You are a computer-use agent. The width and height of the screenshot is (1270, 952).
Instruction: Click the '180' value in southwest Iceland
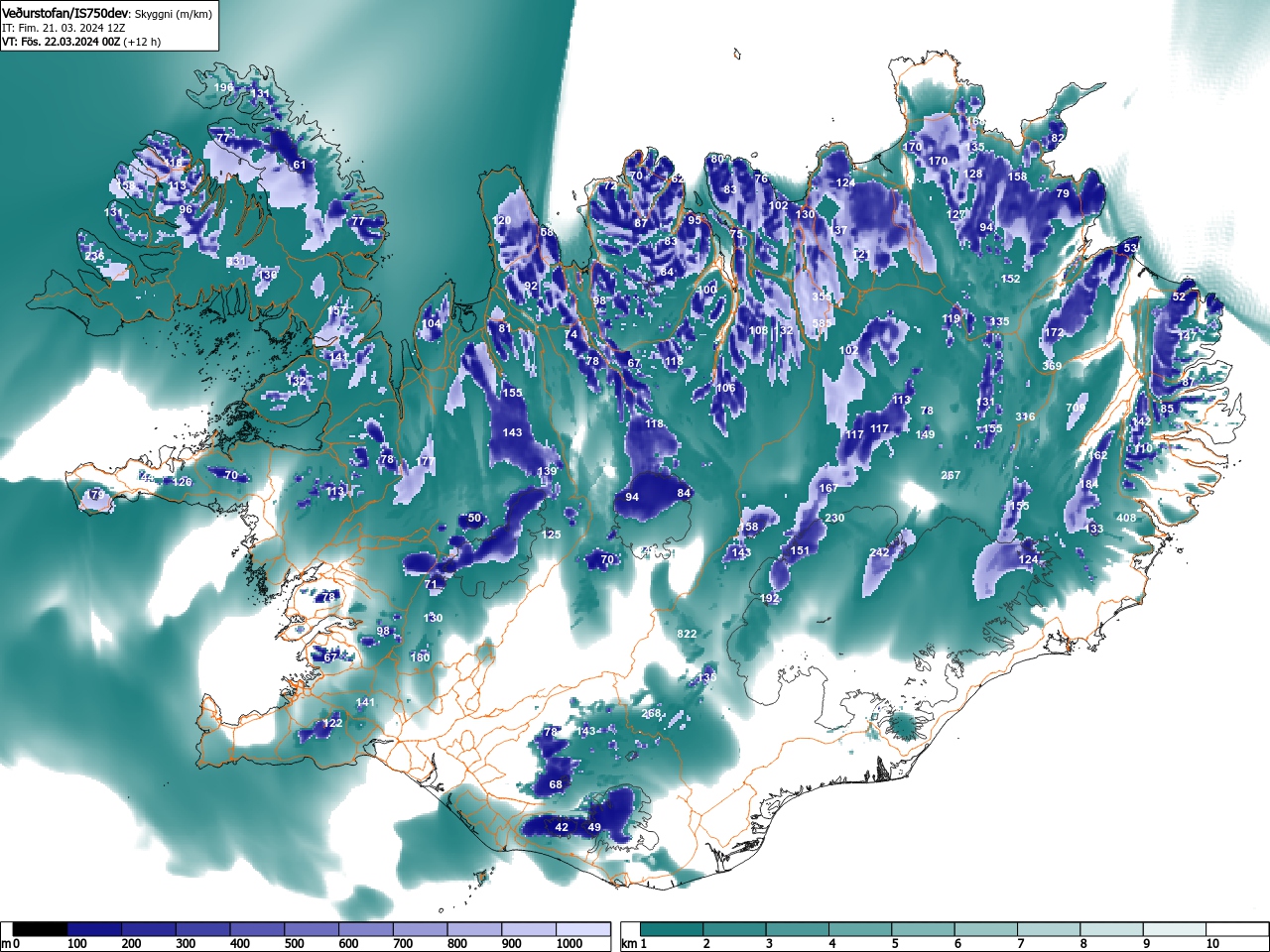pos(421,657)
